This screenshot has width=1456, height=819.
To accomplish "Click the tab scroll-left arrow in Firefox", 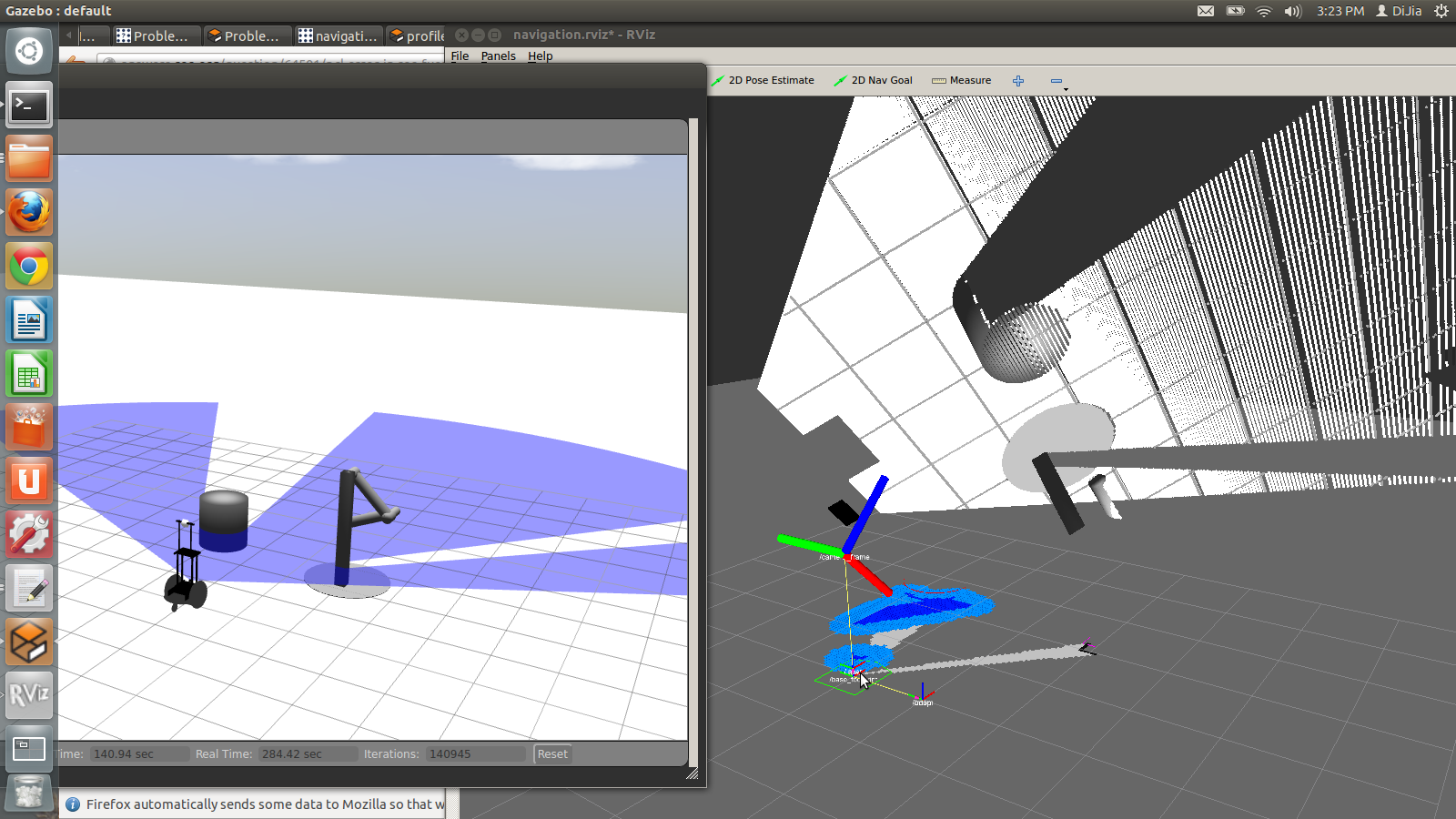I will 68,35.
